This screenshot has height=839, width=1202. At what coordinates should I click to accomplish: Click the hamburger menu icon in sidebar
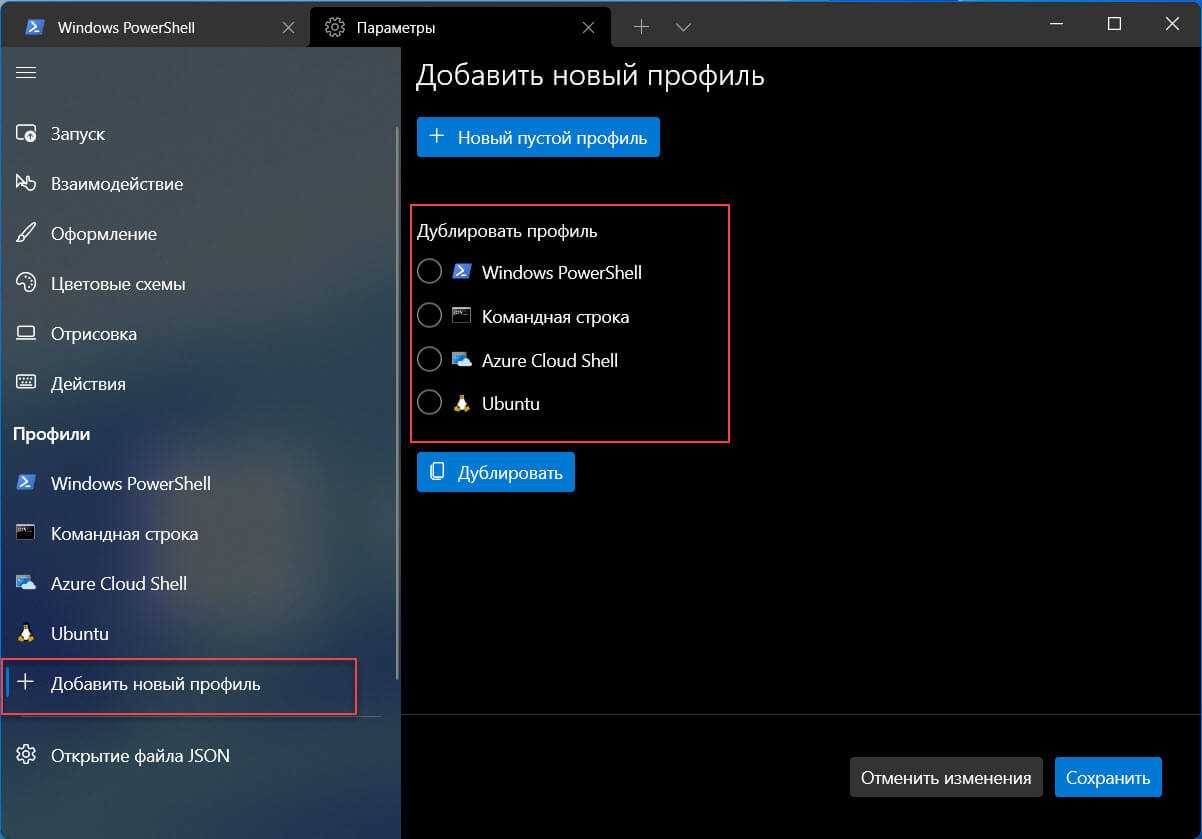(26, 72)
